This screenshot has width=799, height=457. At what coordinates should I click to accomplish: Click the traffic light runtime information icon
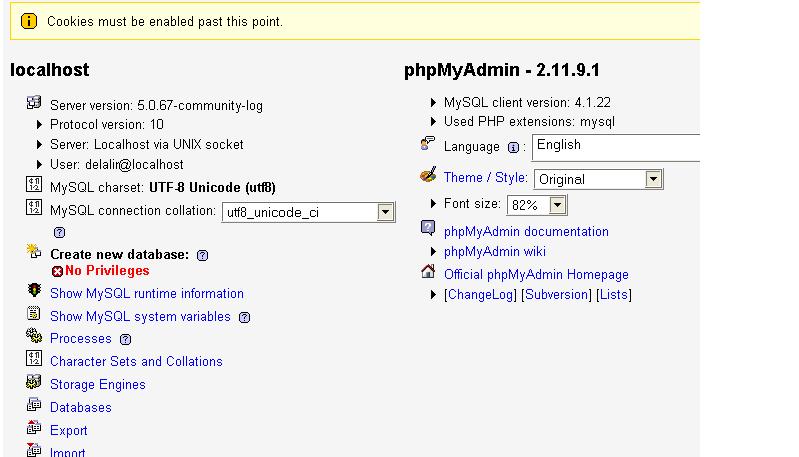34,290
